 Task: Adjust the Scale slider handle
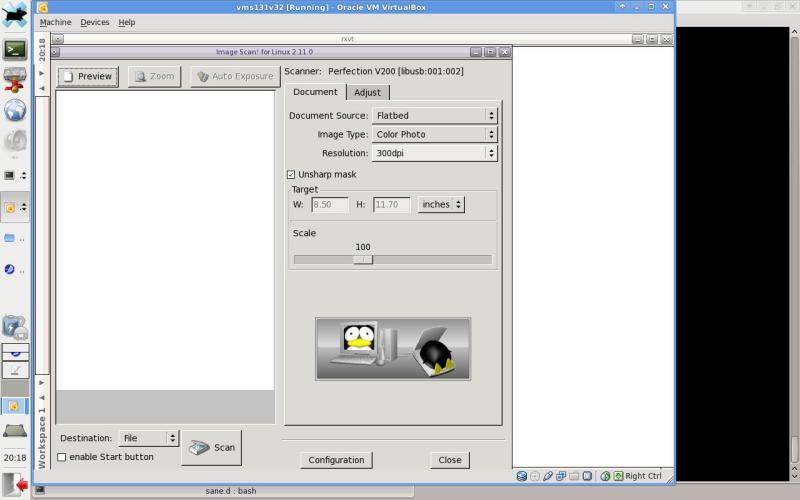pos(363,260)
